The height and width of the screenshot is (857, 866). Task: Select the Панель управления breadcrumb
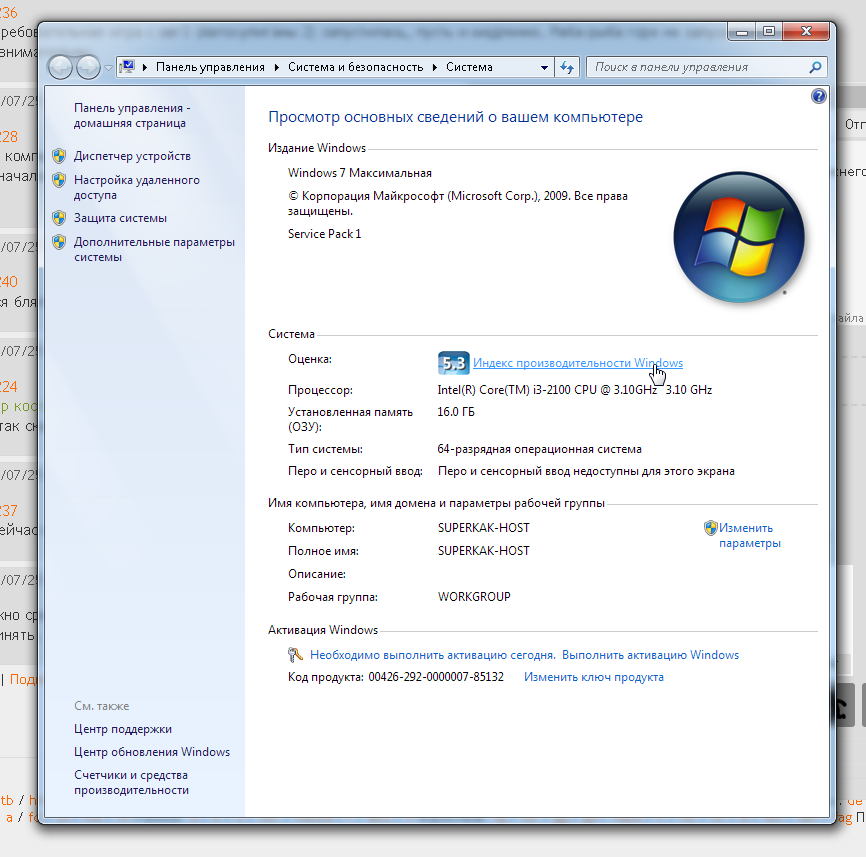(210, 67)
